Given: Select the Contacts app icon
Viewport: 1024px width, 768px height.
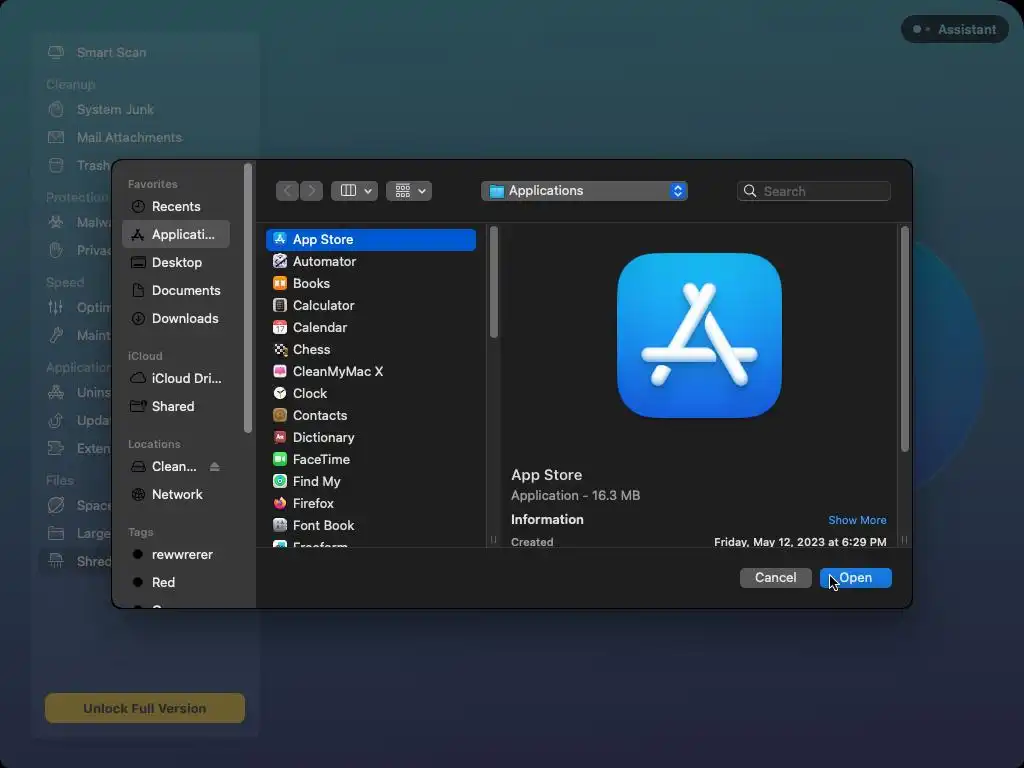Looking at the screenshot, I should pos(280,415).
